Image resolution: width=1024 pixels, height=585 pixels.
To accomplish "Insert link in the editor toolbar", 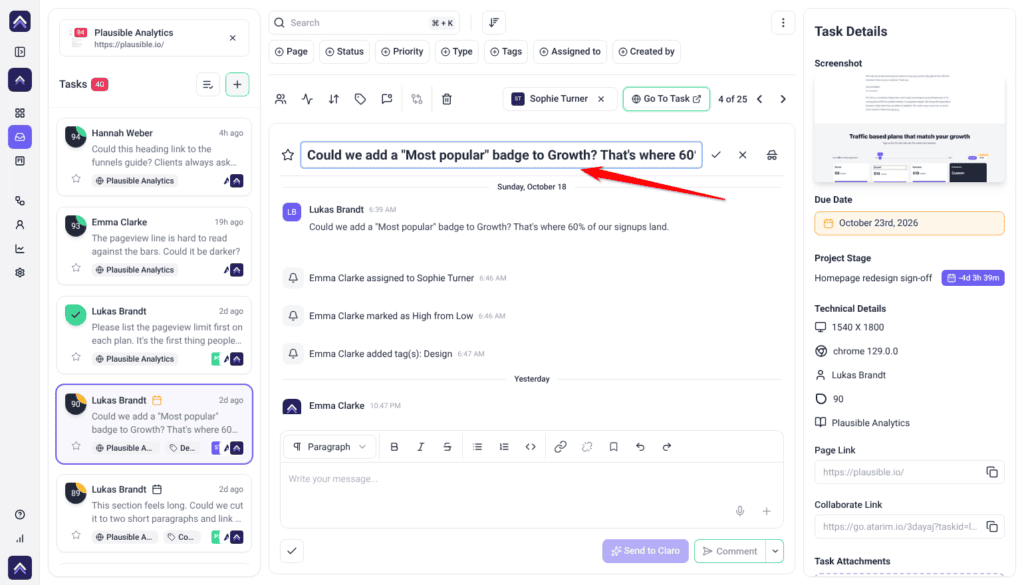I will pos(560,447).
